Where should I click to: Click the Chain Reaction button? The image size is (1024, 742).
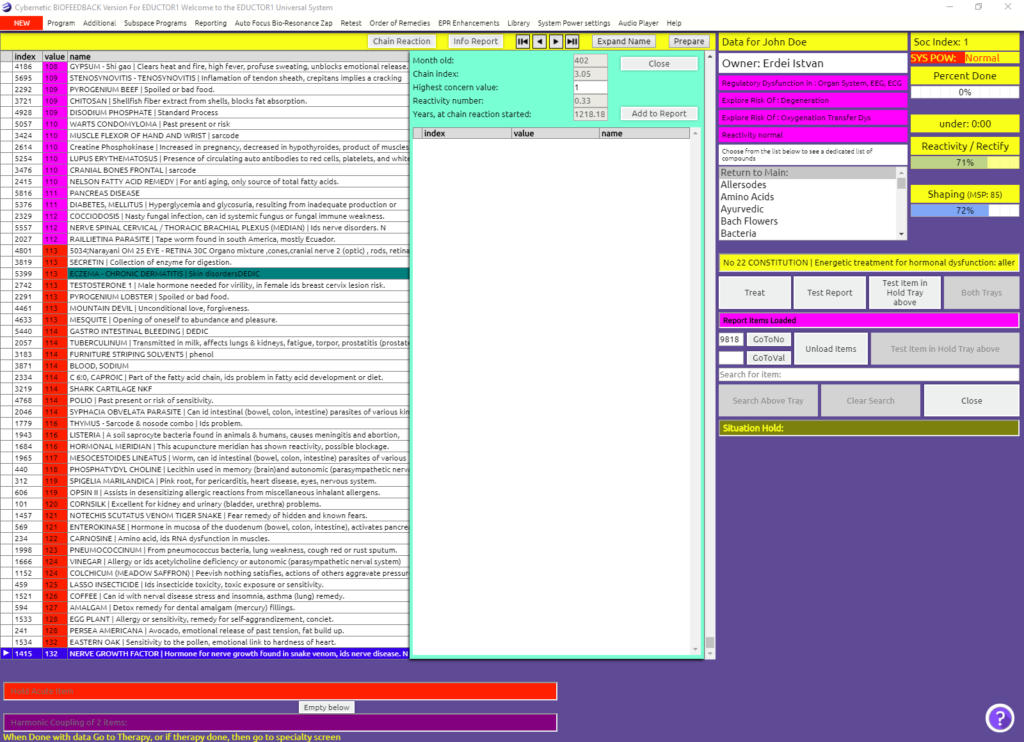(x=402, y=42)
